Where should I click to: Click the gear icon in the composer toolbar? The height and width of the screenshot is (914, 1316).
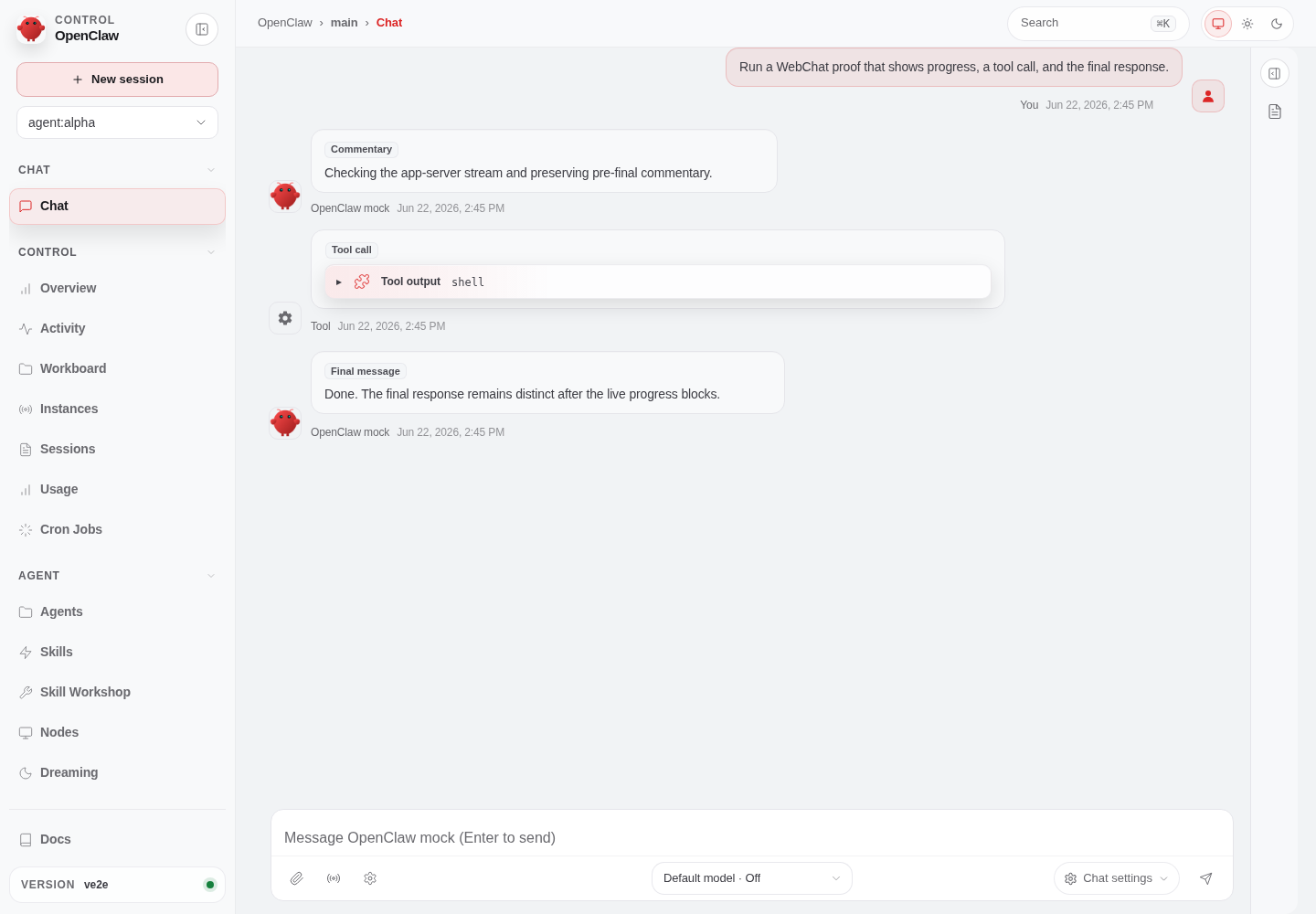(370, 878)
